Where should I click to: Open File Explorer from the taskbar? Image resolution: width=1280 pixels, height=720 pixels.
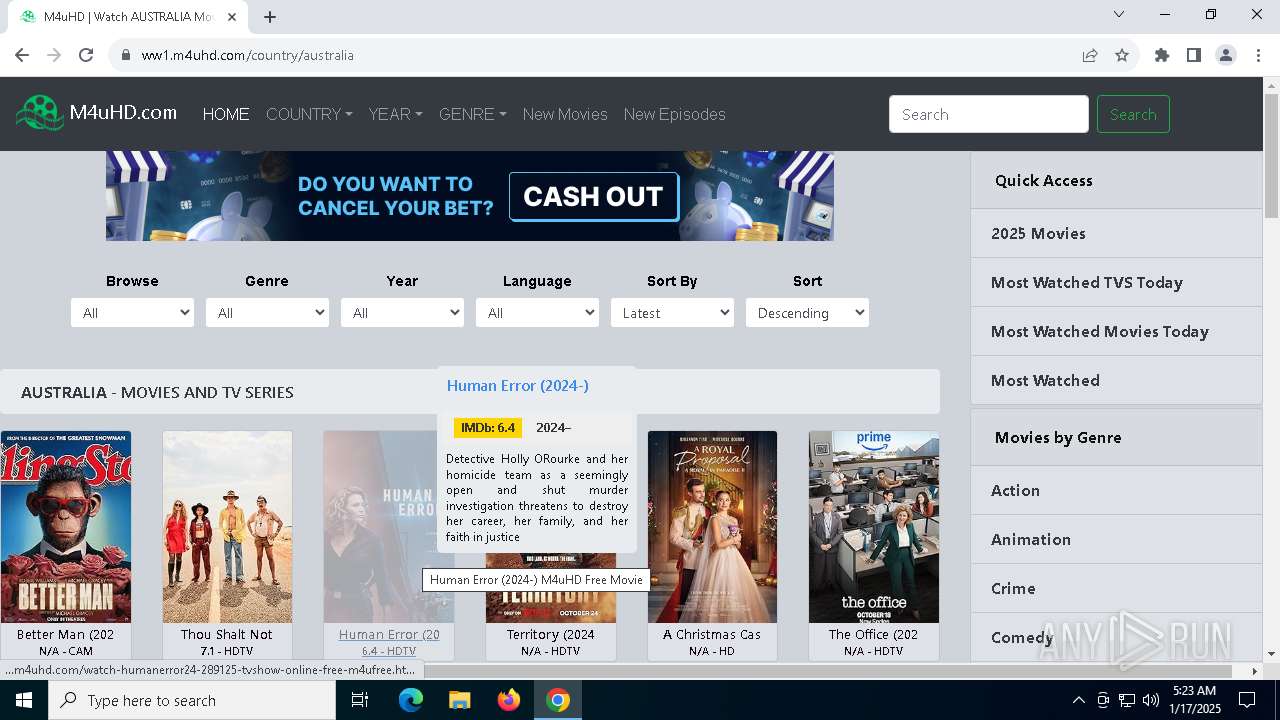tap(460, 700)
